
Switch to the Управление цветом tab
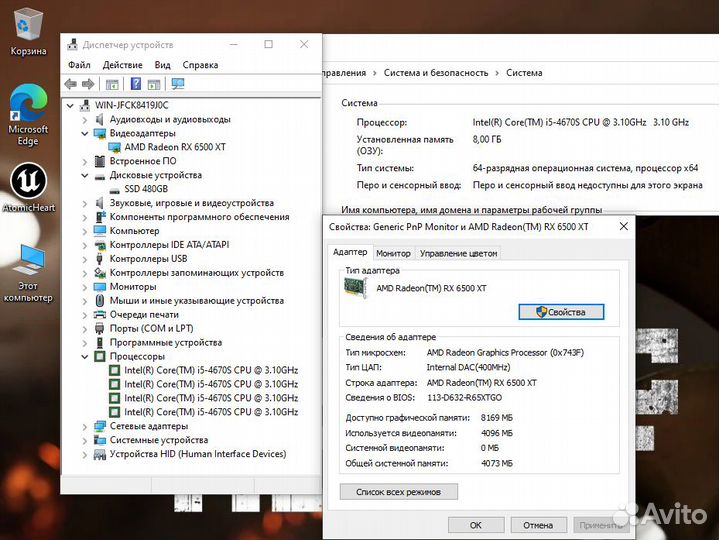click(458, 253)
